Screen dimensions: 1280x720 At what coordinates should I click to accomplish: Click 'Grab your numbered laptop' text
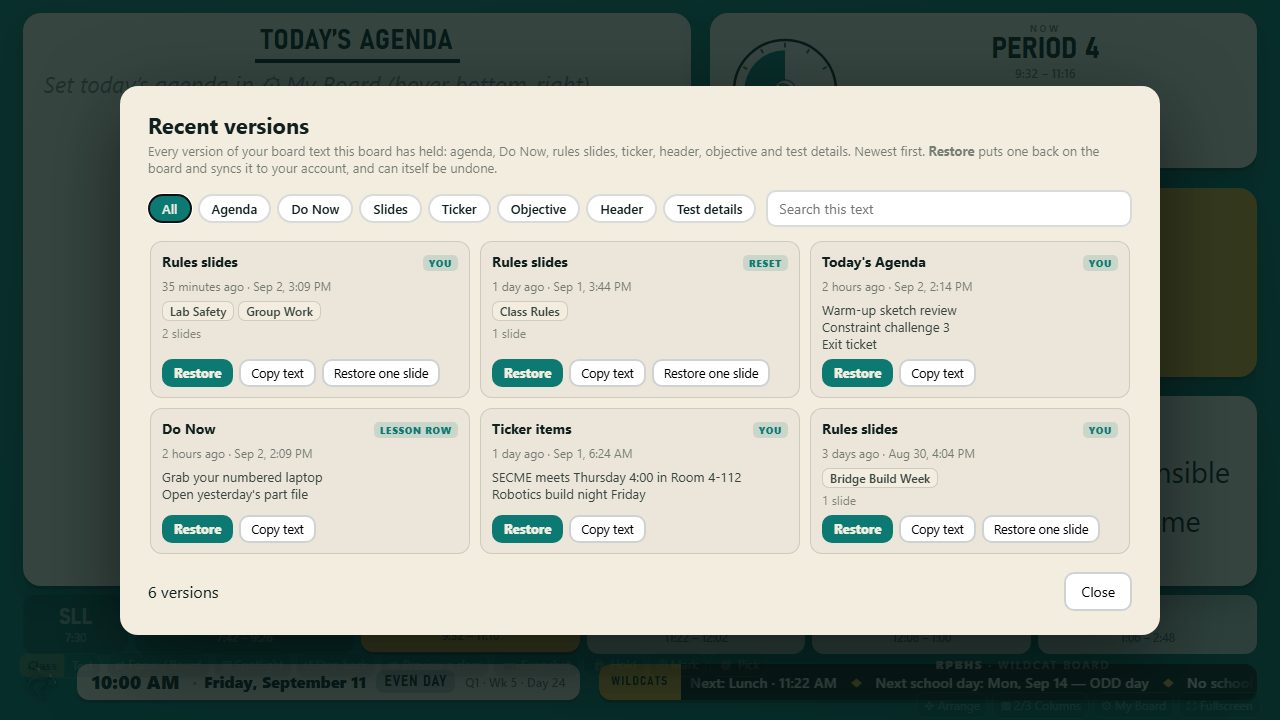click(x=242, y=477)
